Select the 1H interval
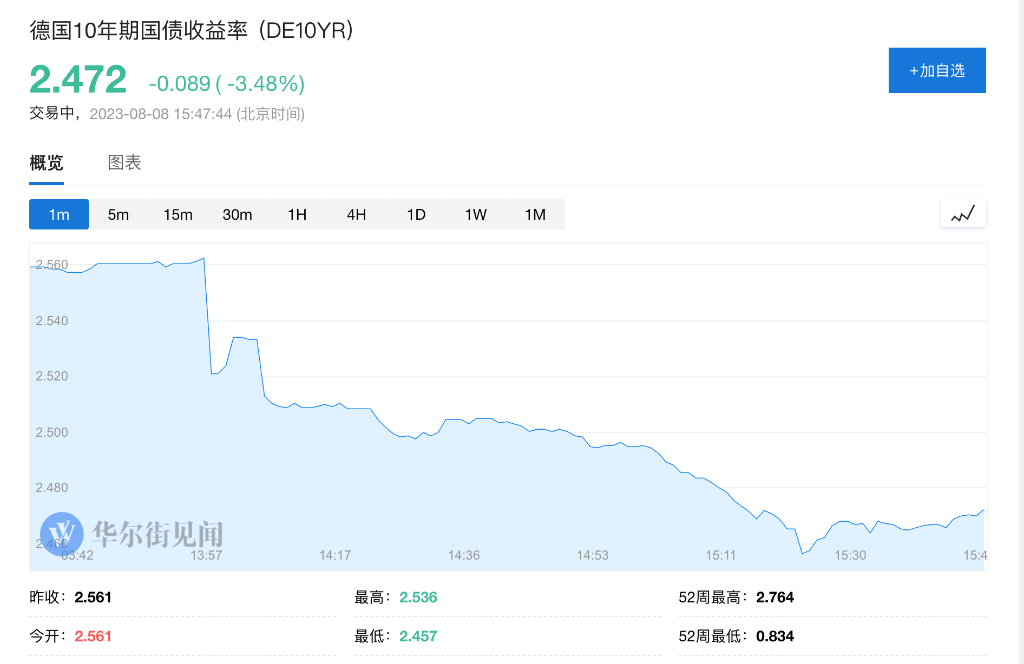The width and height of the screenshot is (1024, 664). tap(297, 215)
